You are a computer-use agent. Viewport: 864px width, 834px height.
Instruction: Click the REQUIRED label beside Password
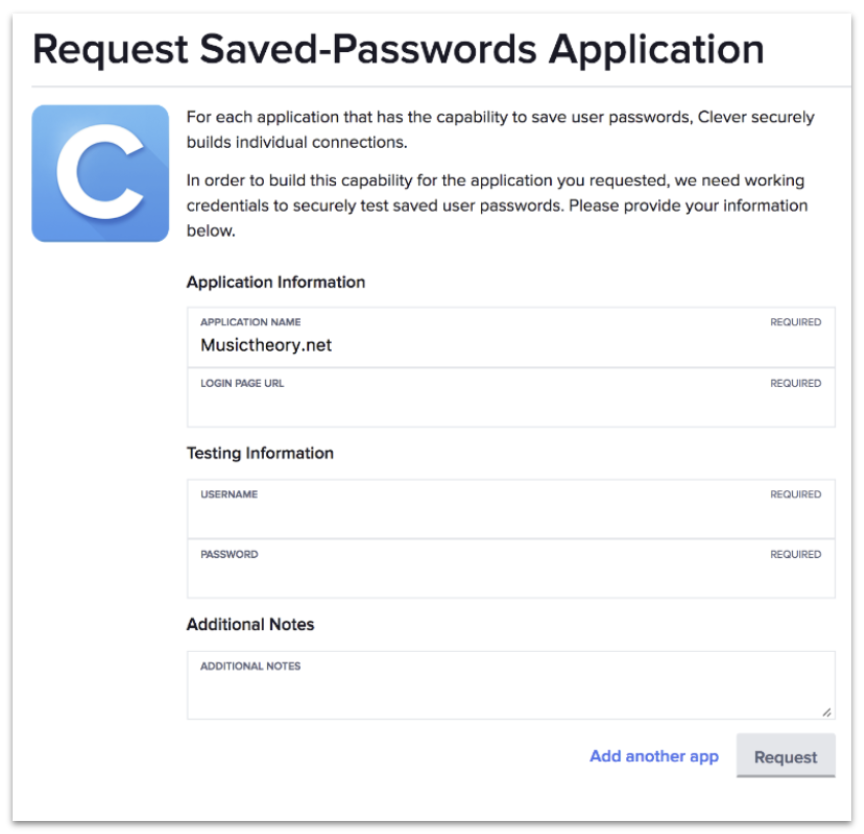(x=796, y=552)
